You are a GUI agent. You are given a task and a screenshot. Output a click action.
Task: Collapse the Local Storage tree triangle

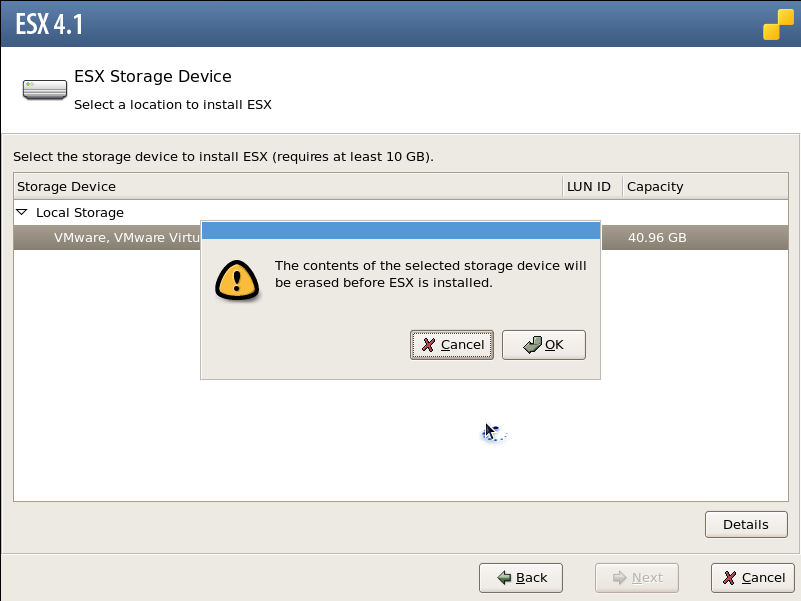22,212
